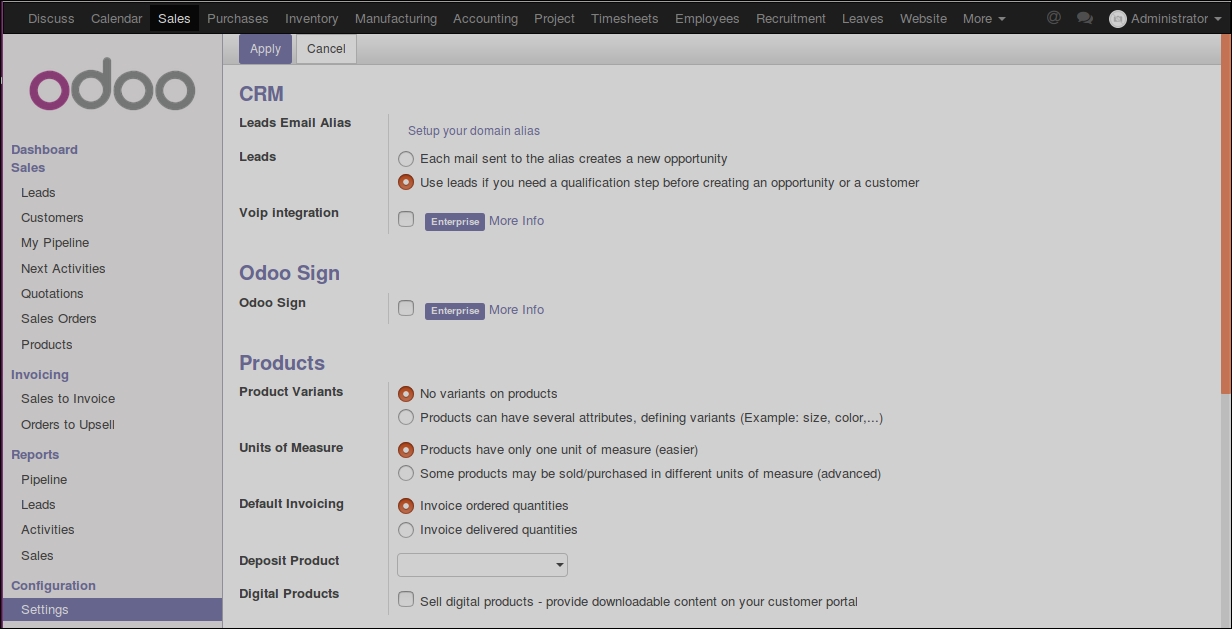
Task: Open Orders to Upsell in sidebar
Action: click(x=68, y=425)
